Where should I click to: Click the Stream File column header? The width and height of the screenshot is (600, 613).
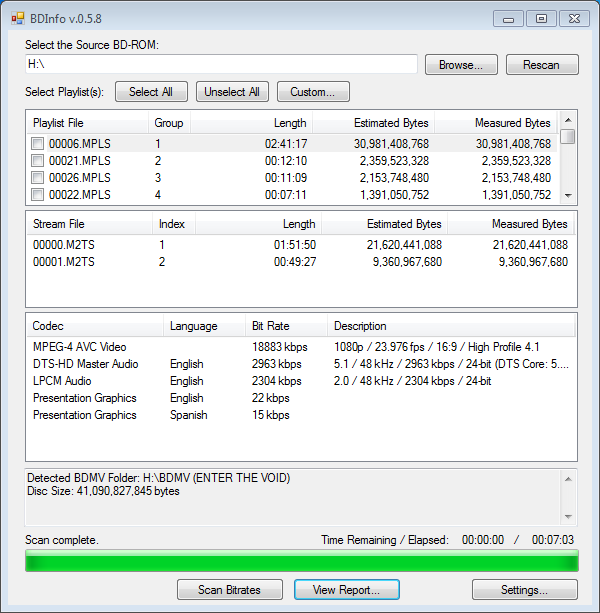click(x=89, y=224)
